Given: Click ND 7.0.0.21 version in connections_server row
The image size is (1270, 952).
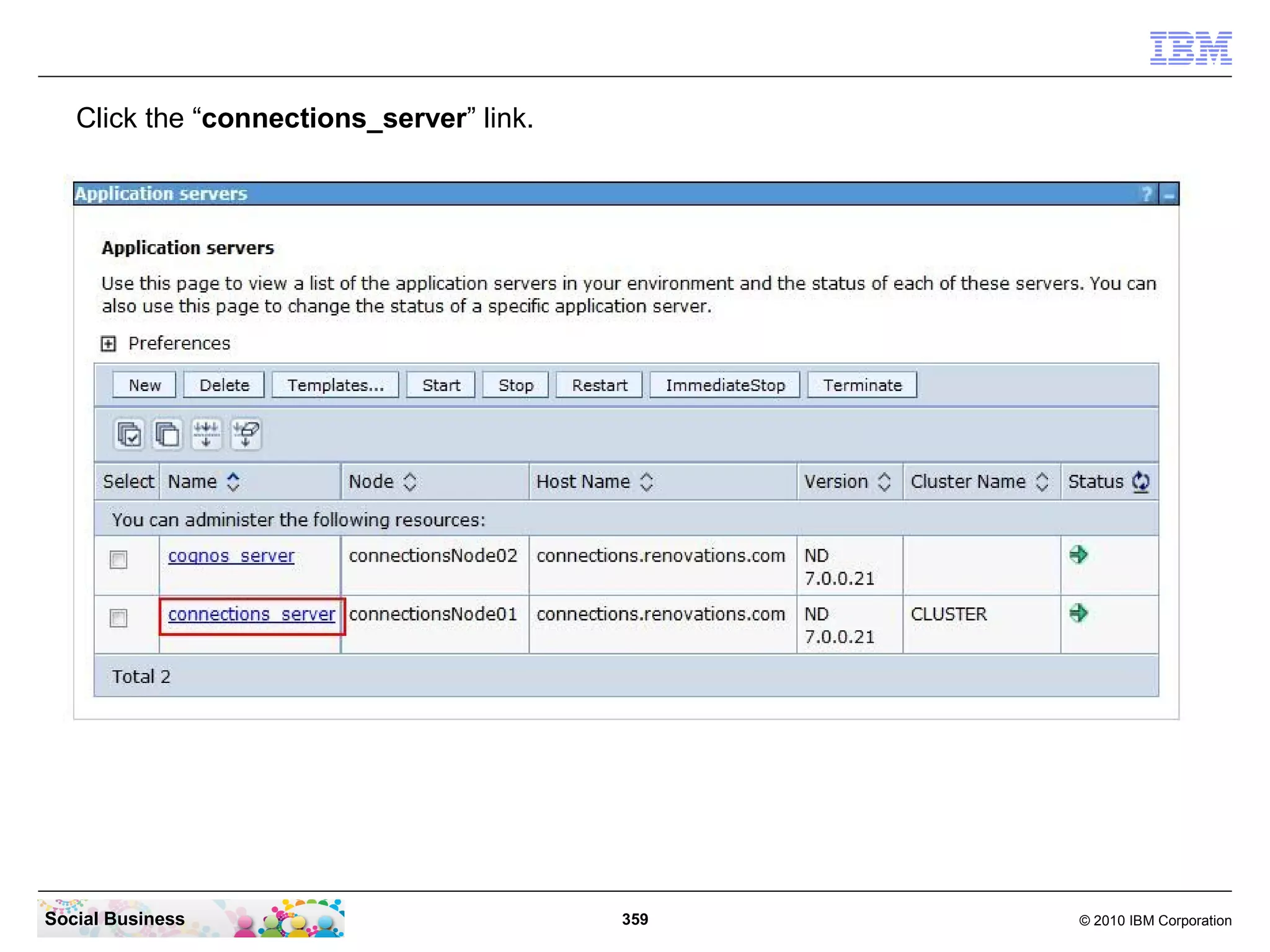Looking at the screenshot, I should click(x=840, y=625).
